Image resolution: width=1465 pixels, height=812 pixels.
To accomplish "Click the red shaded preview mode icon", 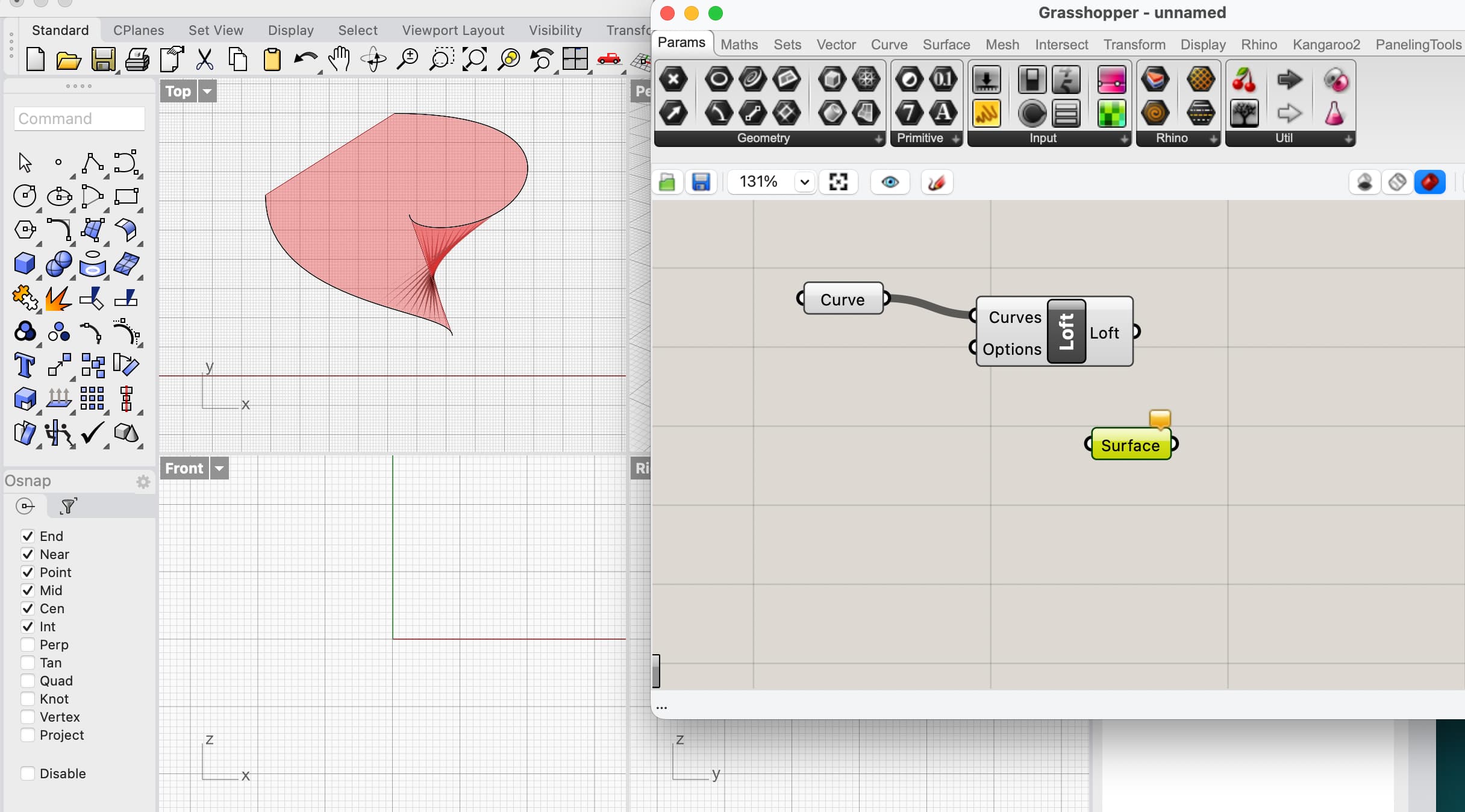I will pyautogui.click(x=1429, y=182).
